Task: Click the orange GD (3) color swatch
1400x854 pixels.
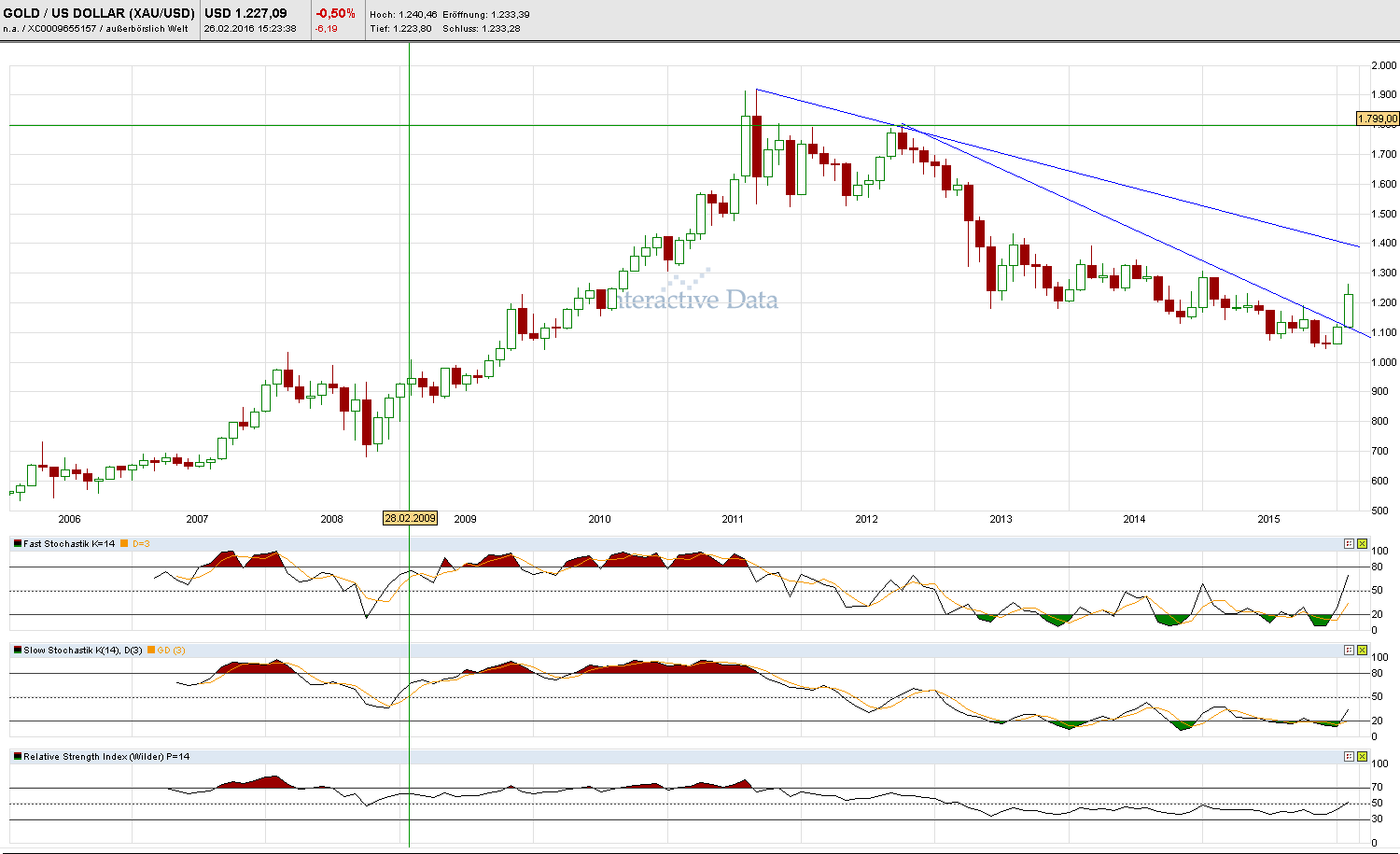Action: point(150,650)
